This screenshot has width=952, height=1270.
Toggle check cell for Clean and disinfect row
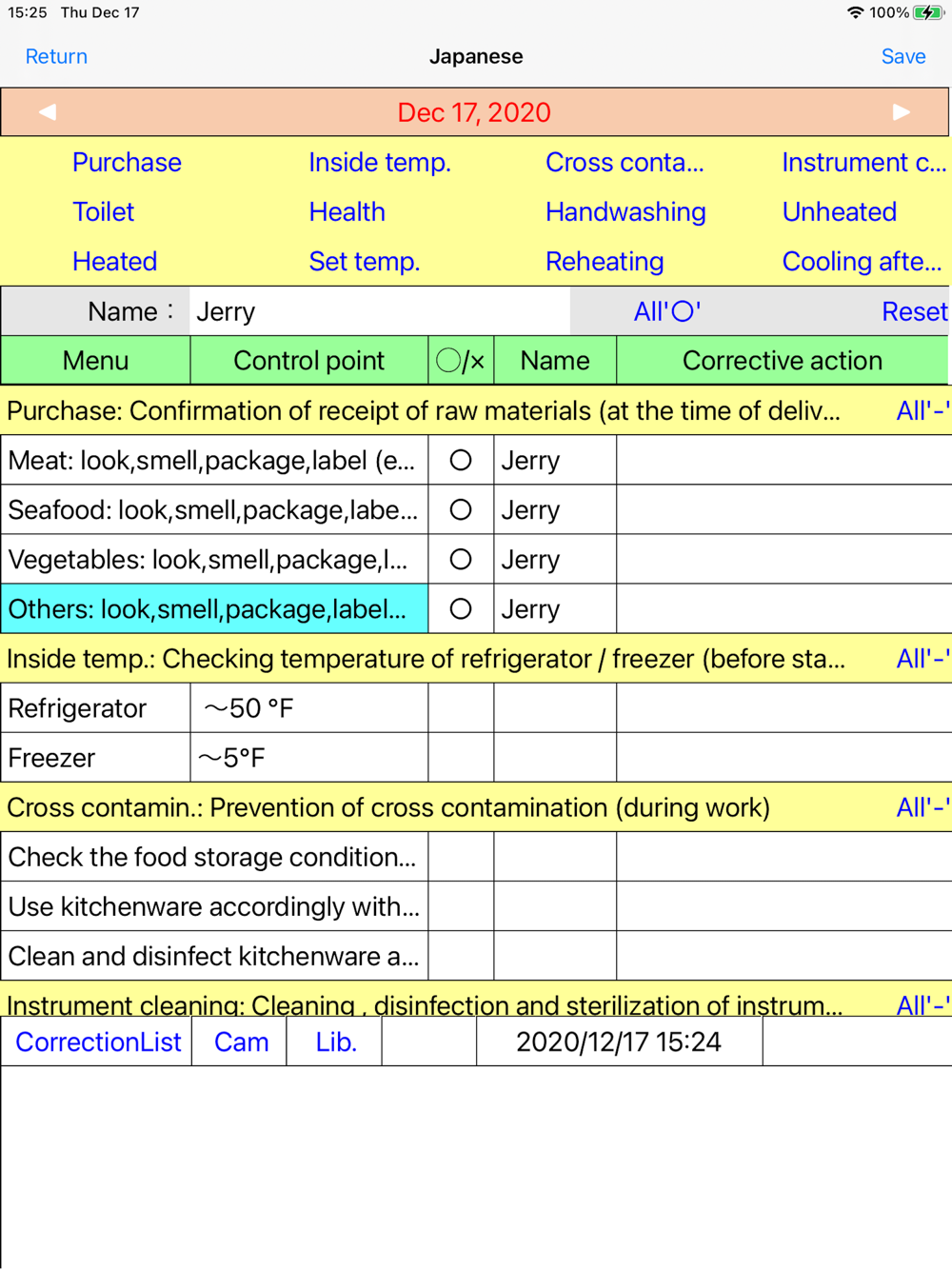[461, 956]
